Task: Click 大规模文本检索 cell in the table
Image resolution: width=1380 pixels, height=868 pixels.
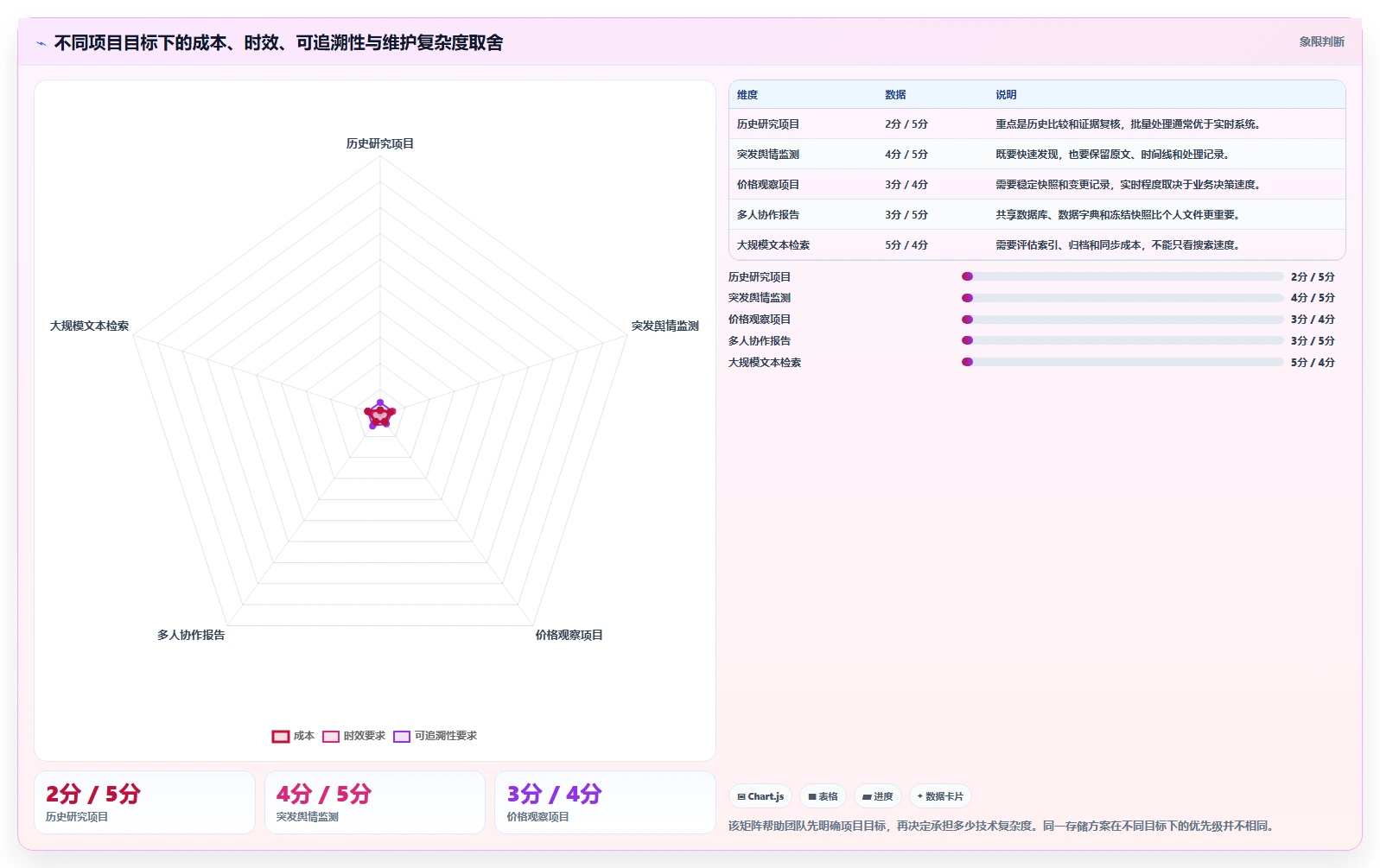Action: (x=773, y=245)
